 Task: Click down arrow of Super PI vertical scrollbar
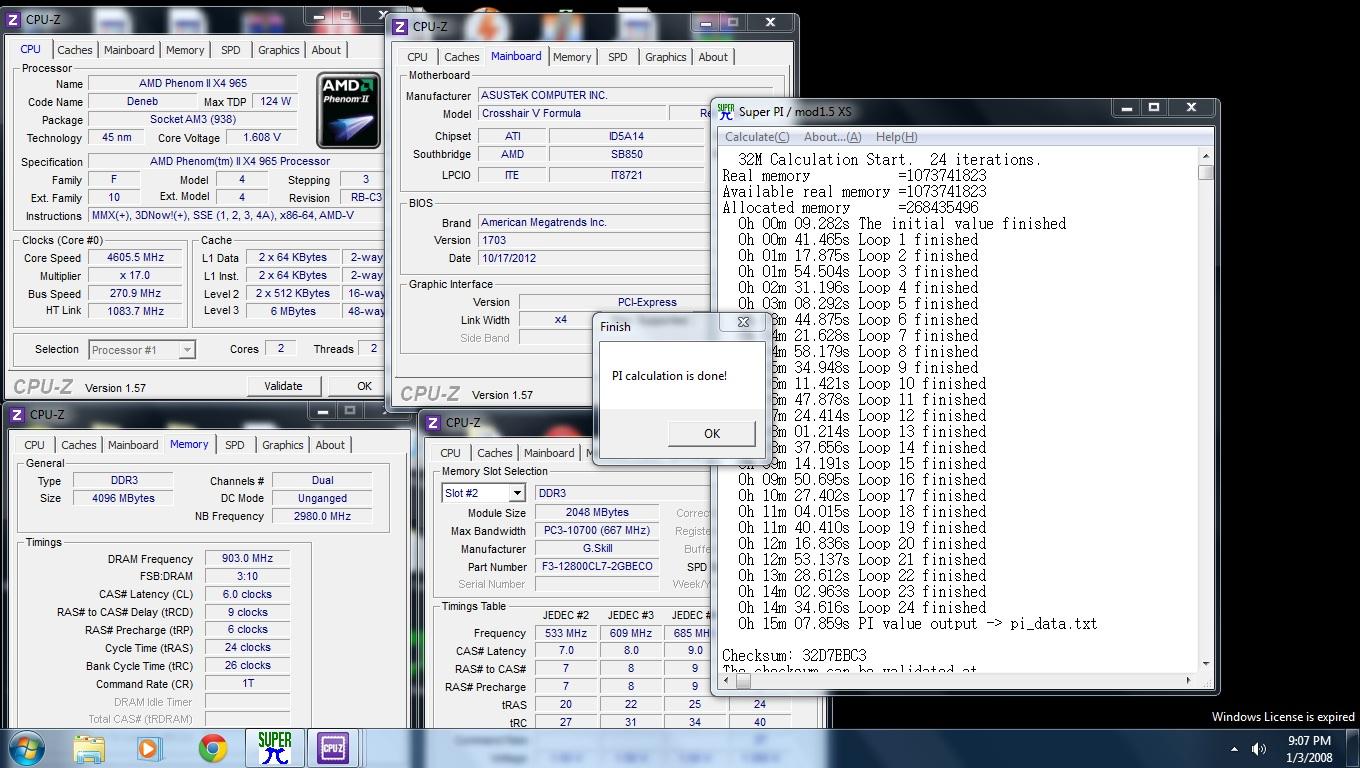pyautogui.click(x=1206, y=662)
